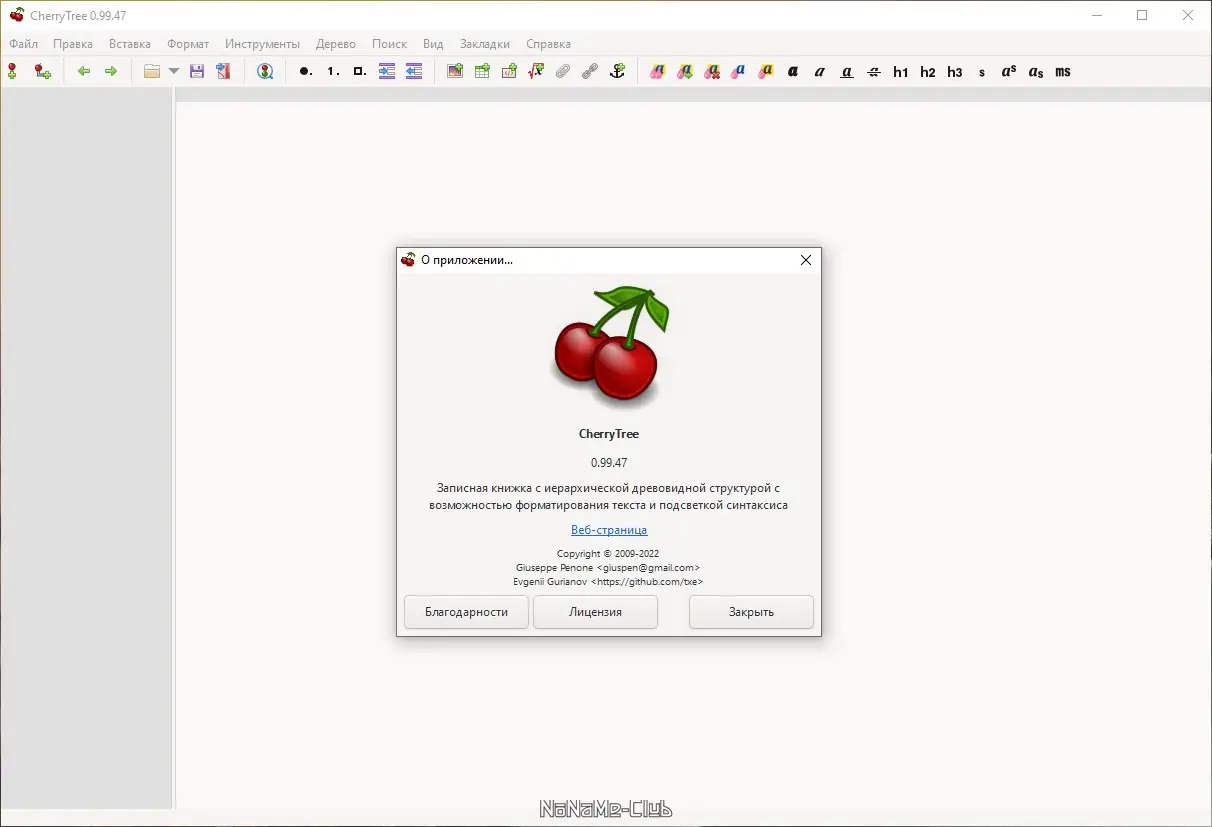Screen dimensions: 1212x827
Task: Click the Copyright © 2009-2022 text
Action: click(x=608, y=553)
